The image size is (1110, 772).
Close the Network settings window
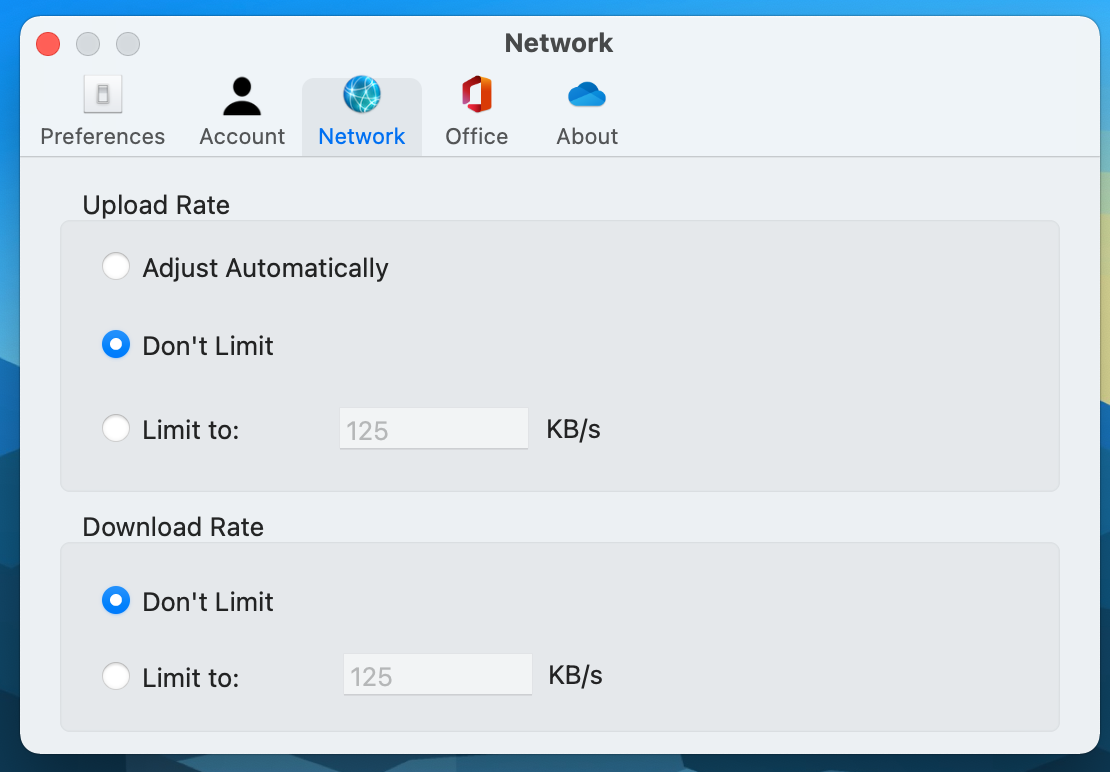click(48, 44)
